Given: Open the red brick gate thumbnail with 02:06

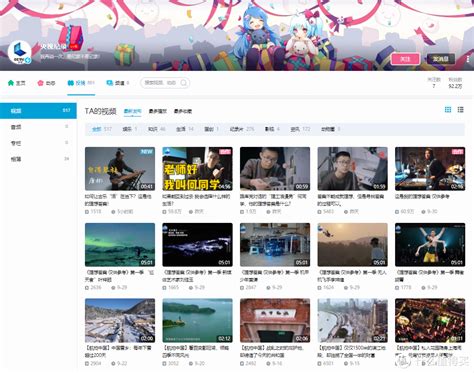Looking at the screenshot, I should pos(275,320).
